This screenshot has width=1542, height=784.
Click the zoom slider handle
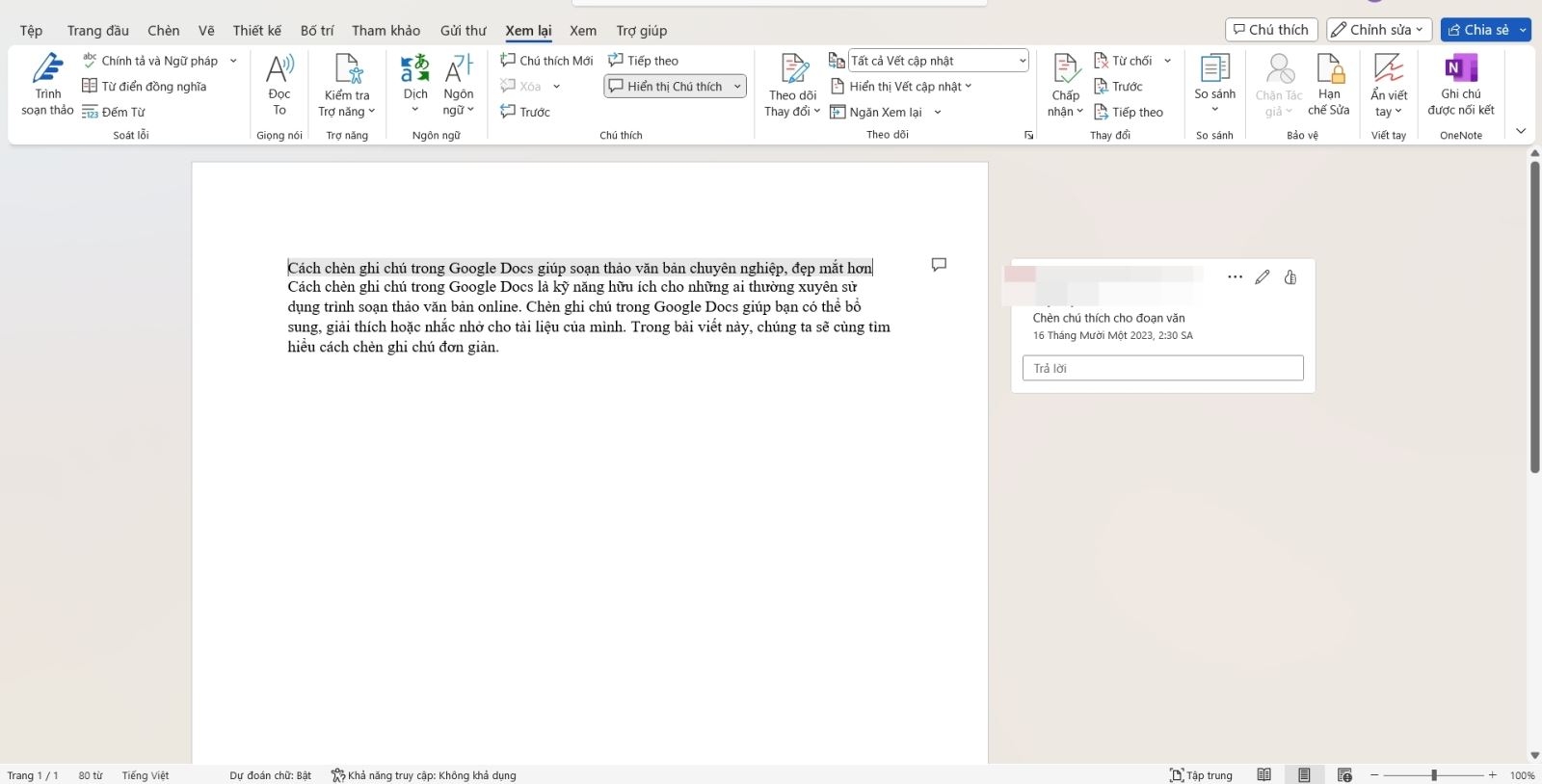click(1434, 775)
